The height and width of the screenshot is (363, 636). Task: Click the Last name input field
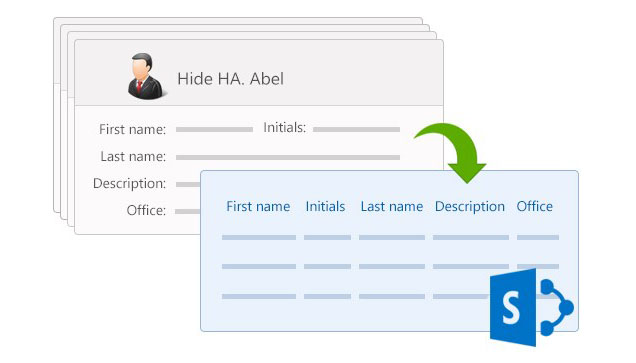288,157
